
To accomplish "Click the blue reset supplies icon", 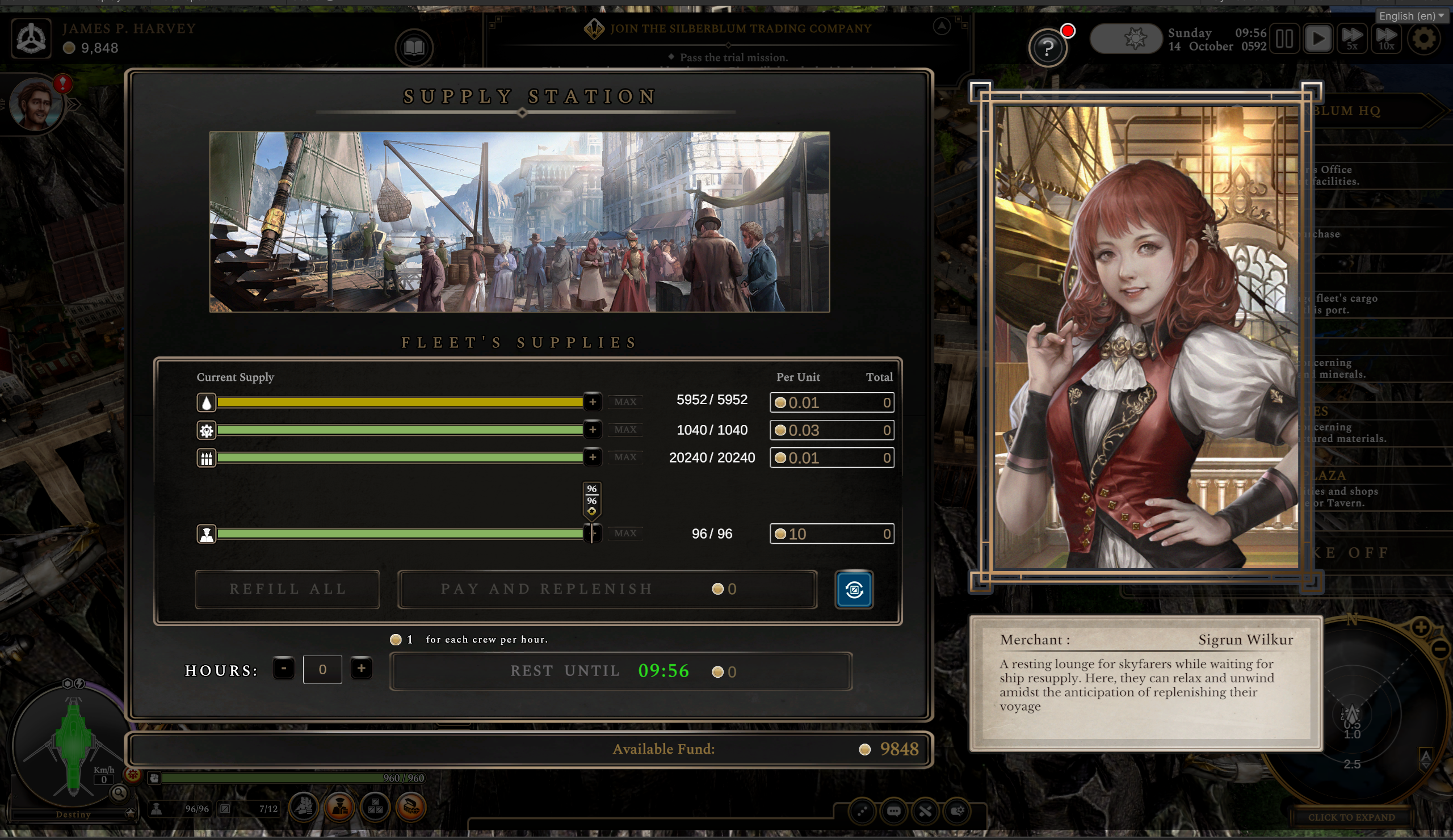I will coord(854,589).
